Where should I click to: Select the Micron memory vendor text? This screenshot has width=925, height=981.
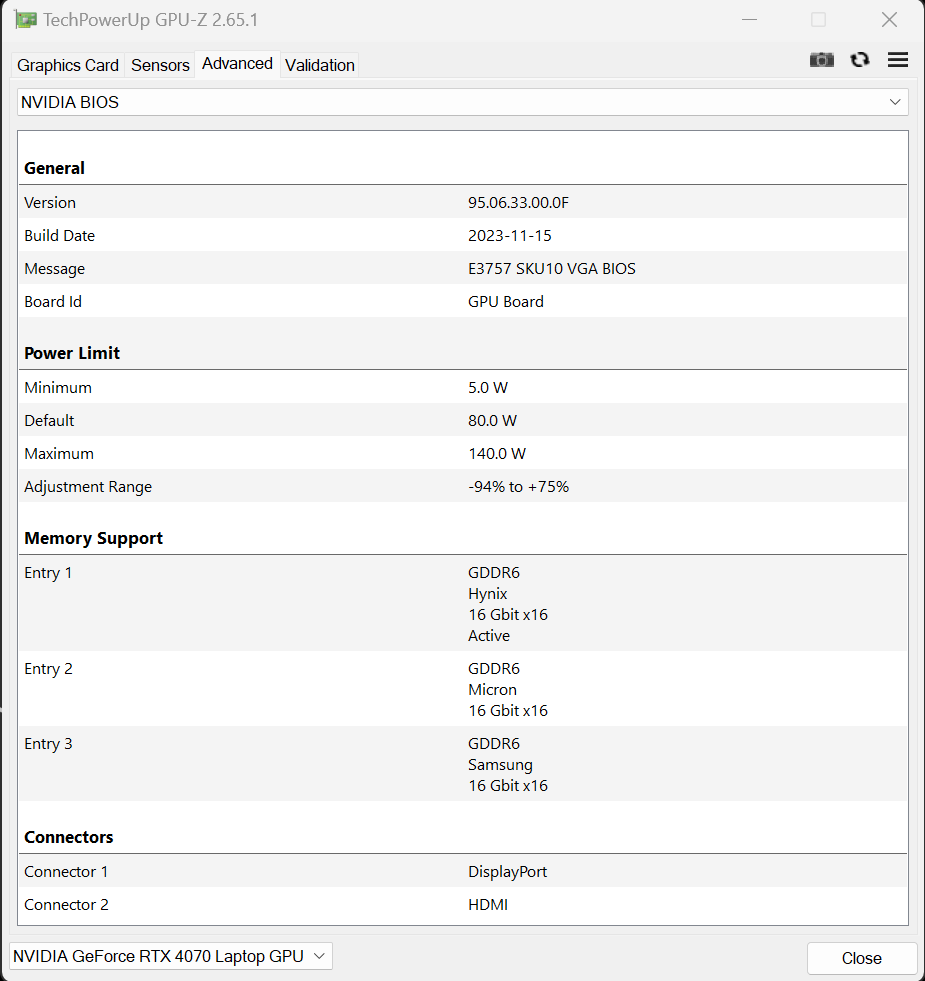click(492, 689)
